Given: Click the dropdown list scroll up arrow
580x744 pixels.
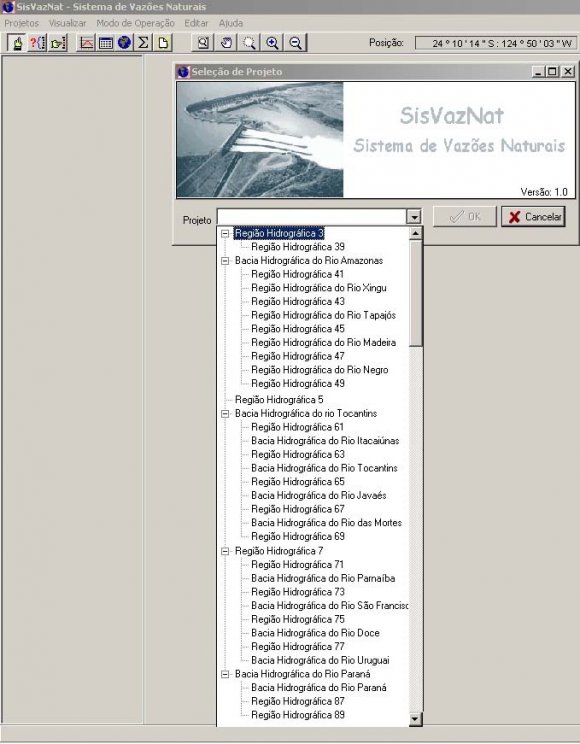Looking at the screenshot, I should (x=415, y=233).
